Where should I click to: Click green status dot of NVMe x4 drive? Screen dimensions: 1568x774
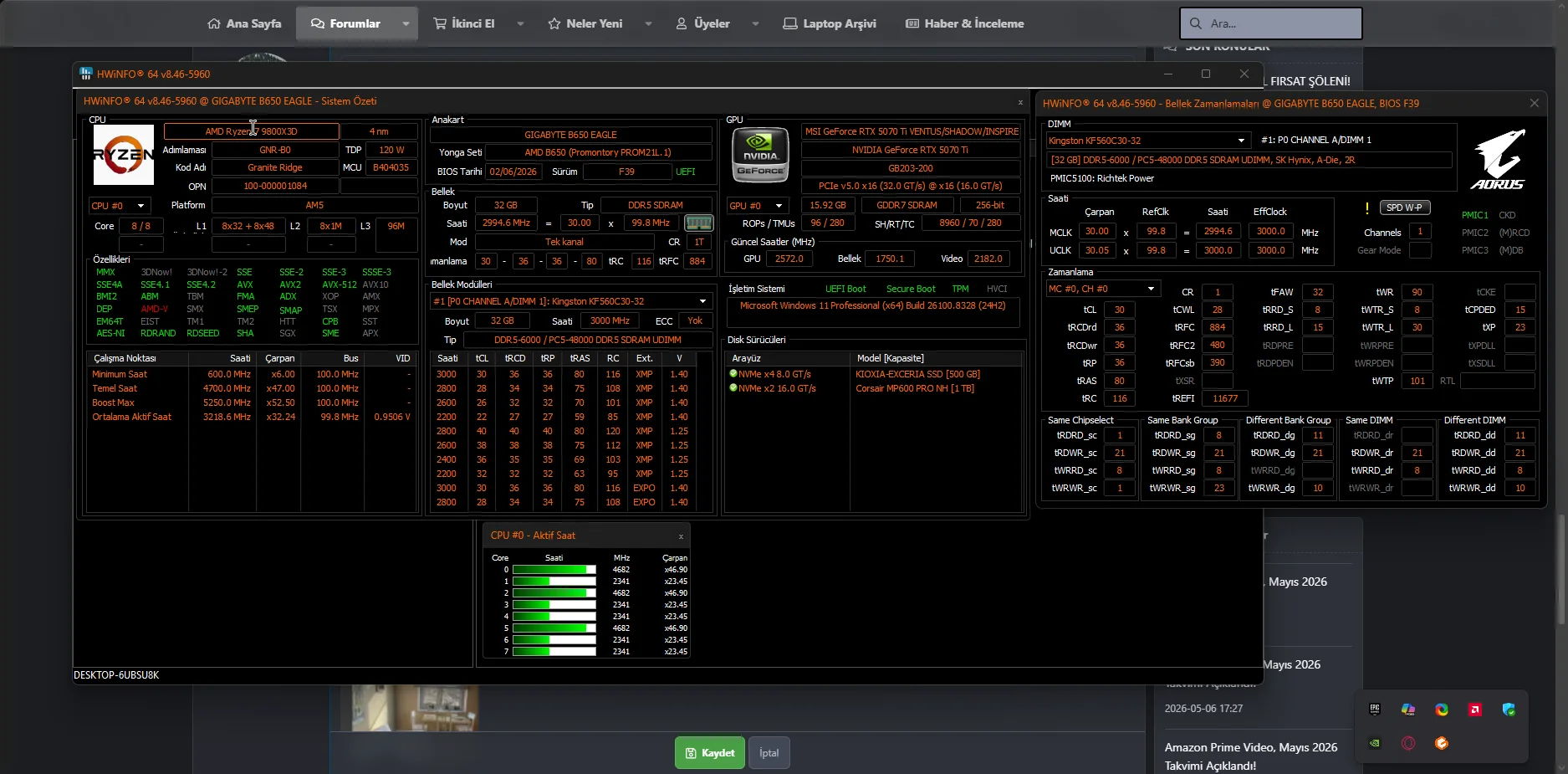733,374
